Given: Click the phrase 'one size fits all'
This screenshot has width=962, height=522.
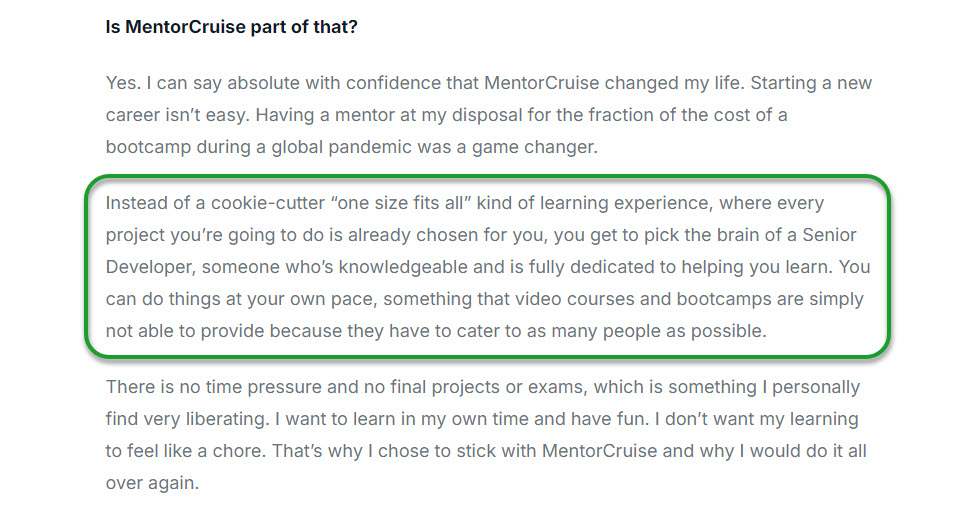Looking at the screenshot, I should pyautogui.click(x=401, y=203).
